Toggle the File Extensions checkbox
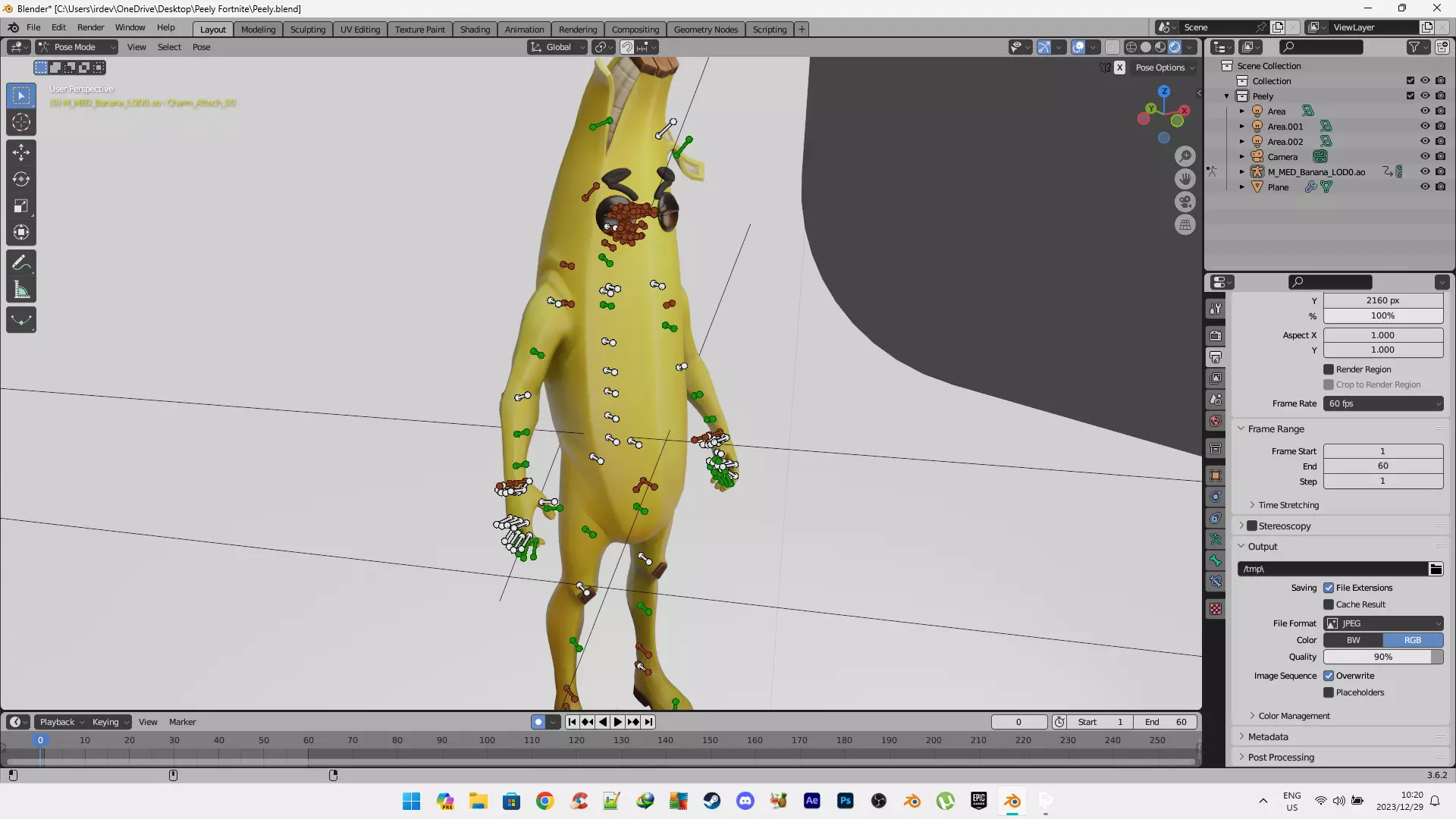This screenshot has height=819, width=1456. pyautogui.click(x=1329, y=588)
